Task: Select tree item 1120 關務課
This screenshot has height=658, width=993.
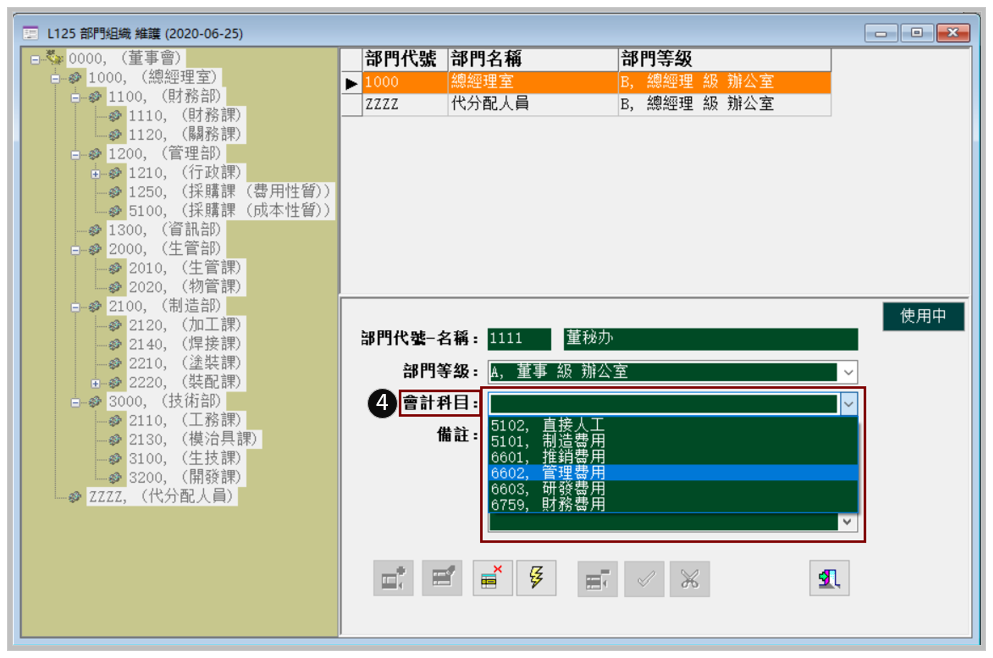Action: pos(185,135)
